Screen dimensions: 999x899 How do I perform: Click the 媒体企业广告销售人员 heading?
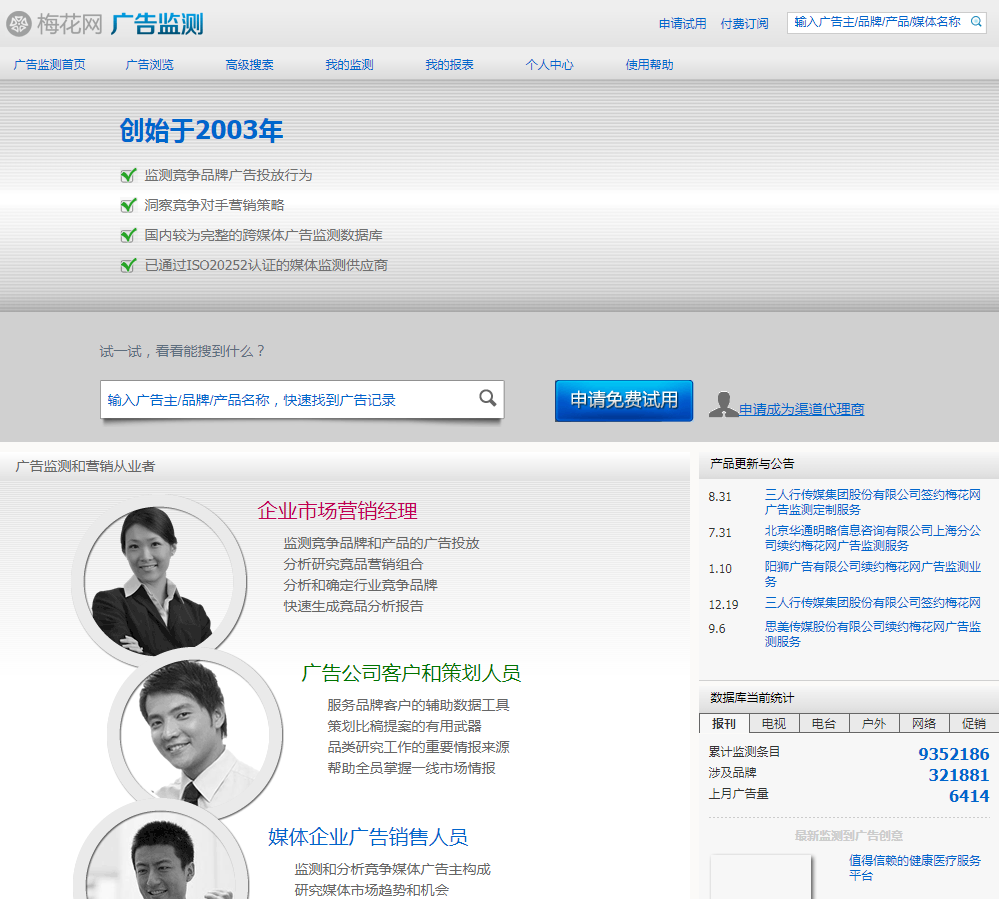click(368, 837)
